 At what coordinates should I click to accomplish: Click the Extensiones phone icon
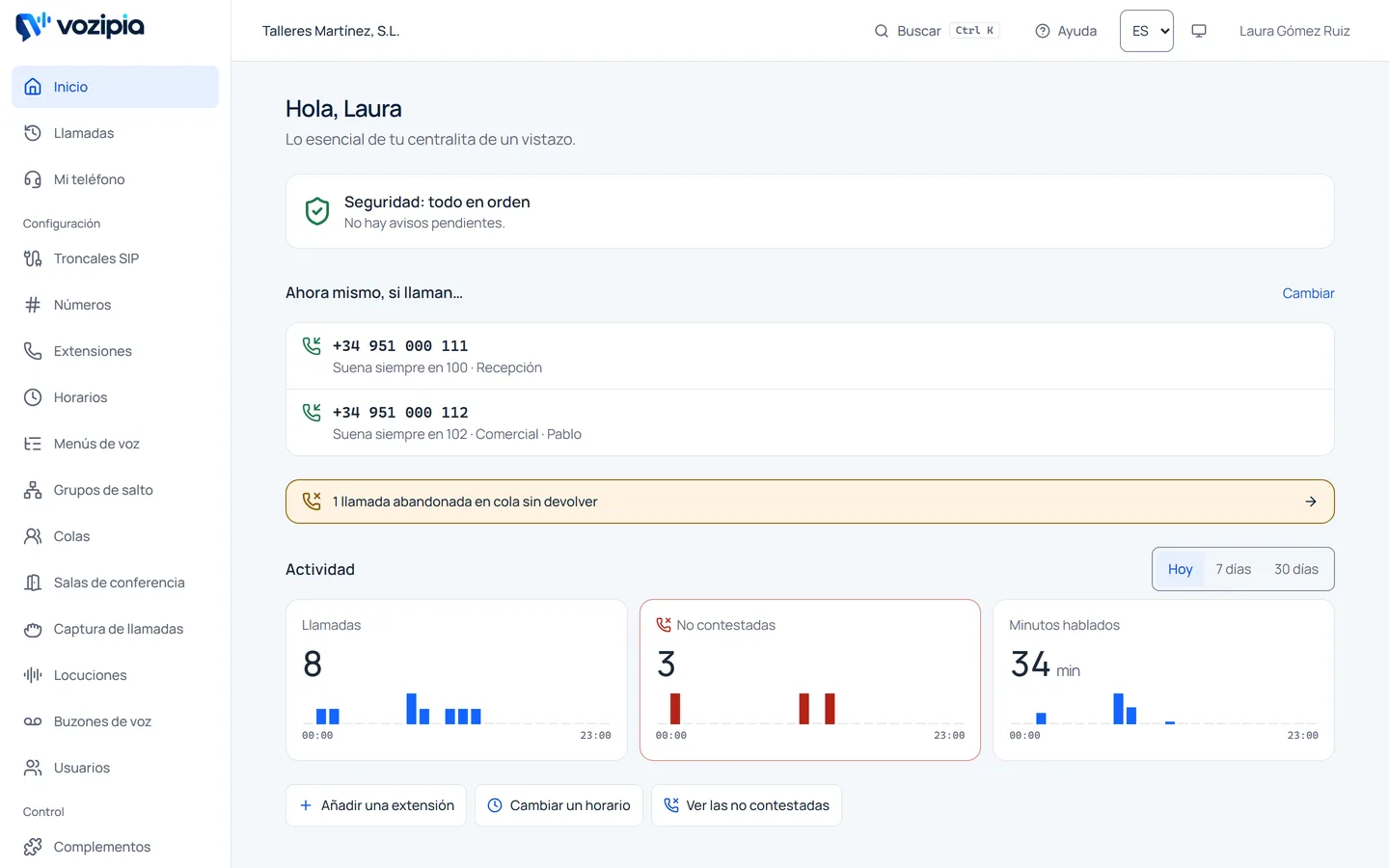pyautogui.click(x=33, y=351)
